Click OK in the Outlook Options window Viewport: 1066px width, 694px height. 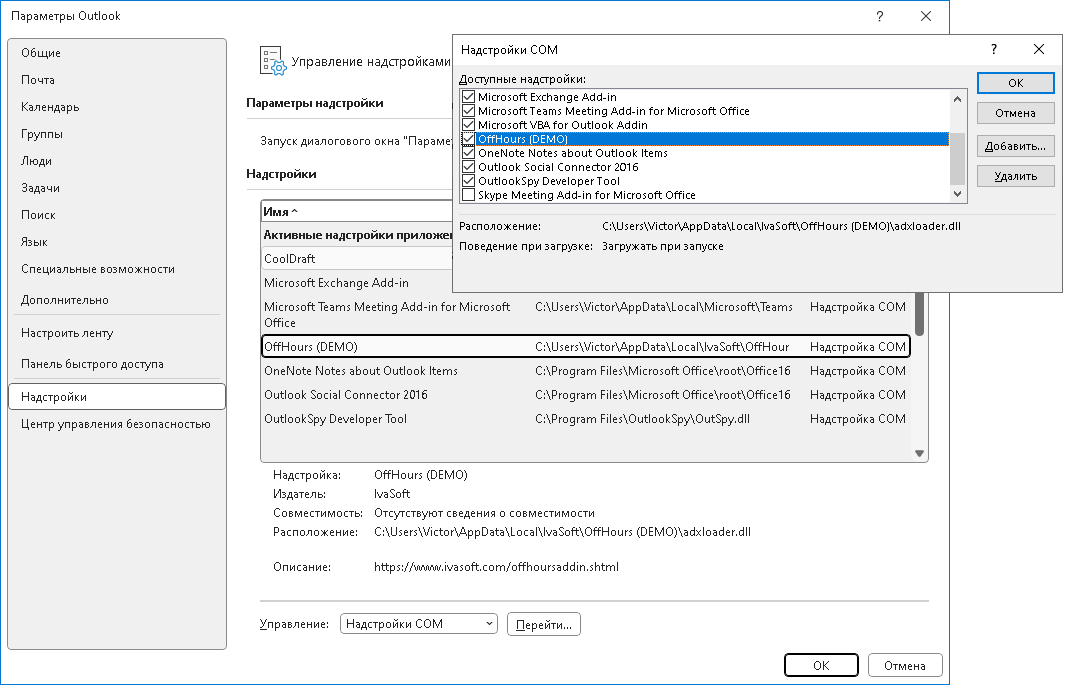821,665
